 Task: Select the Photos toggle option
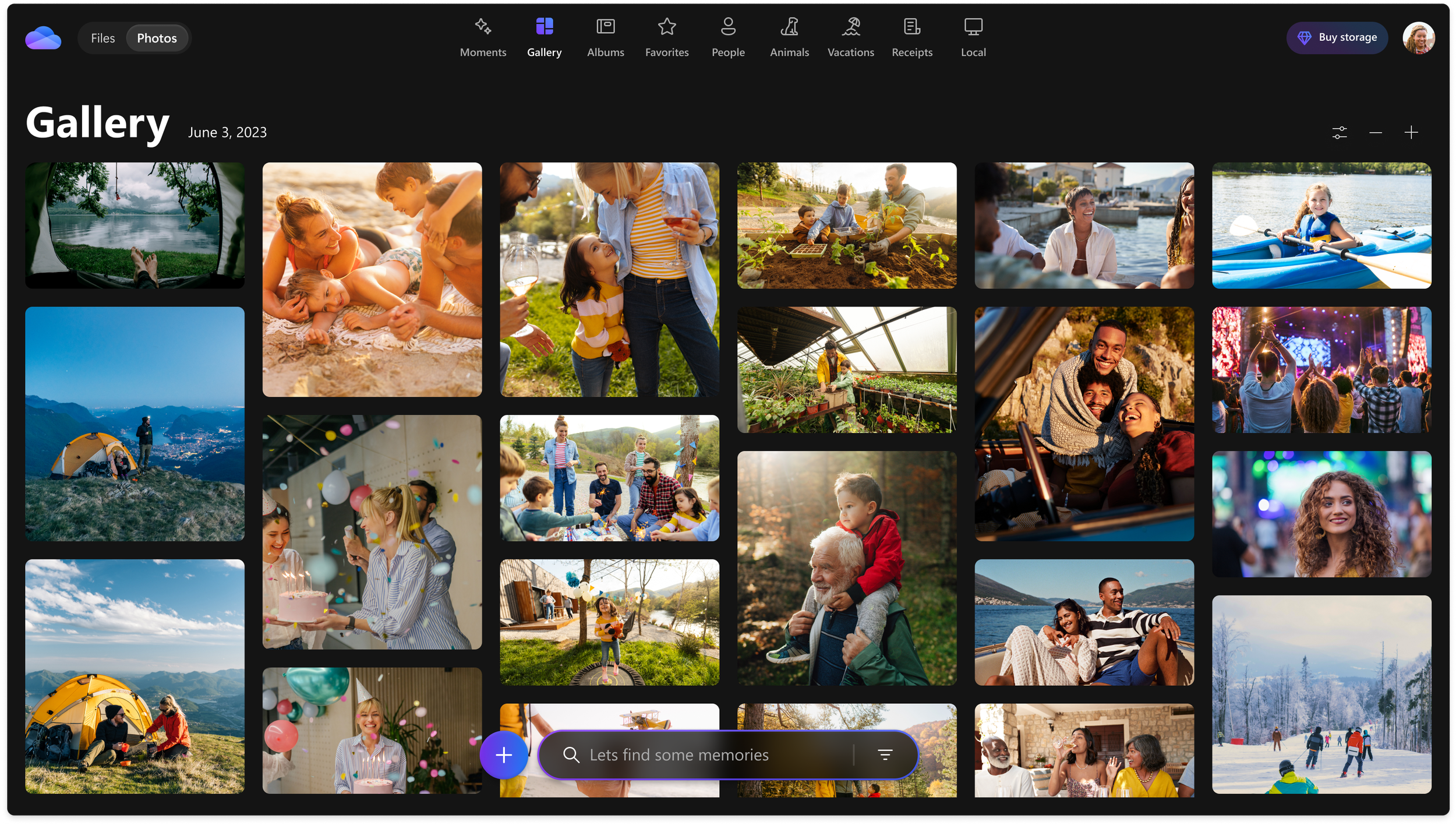point(157,38)
